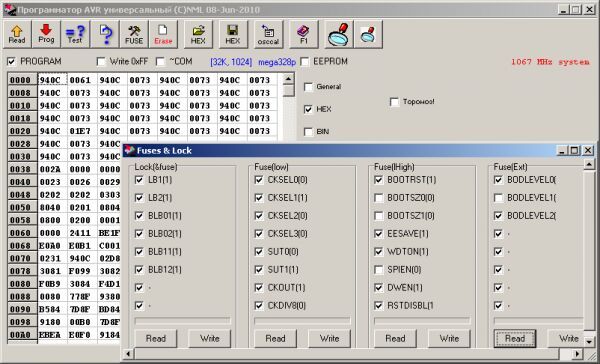This screenshot has width=600, height=364.
Task: Toggle the LB1(1) lock bit
Action: [139, 180]
